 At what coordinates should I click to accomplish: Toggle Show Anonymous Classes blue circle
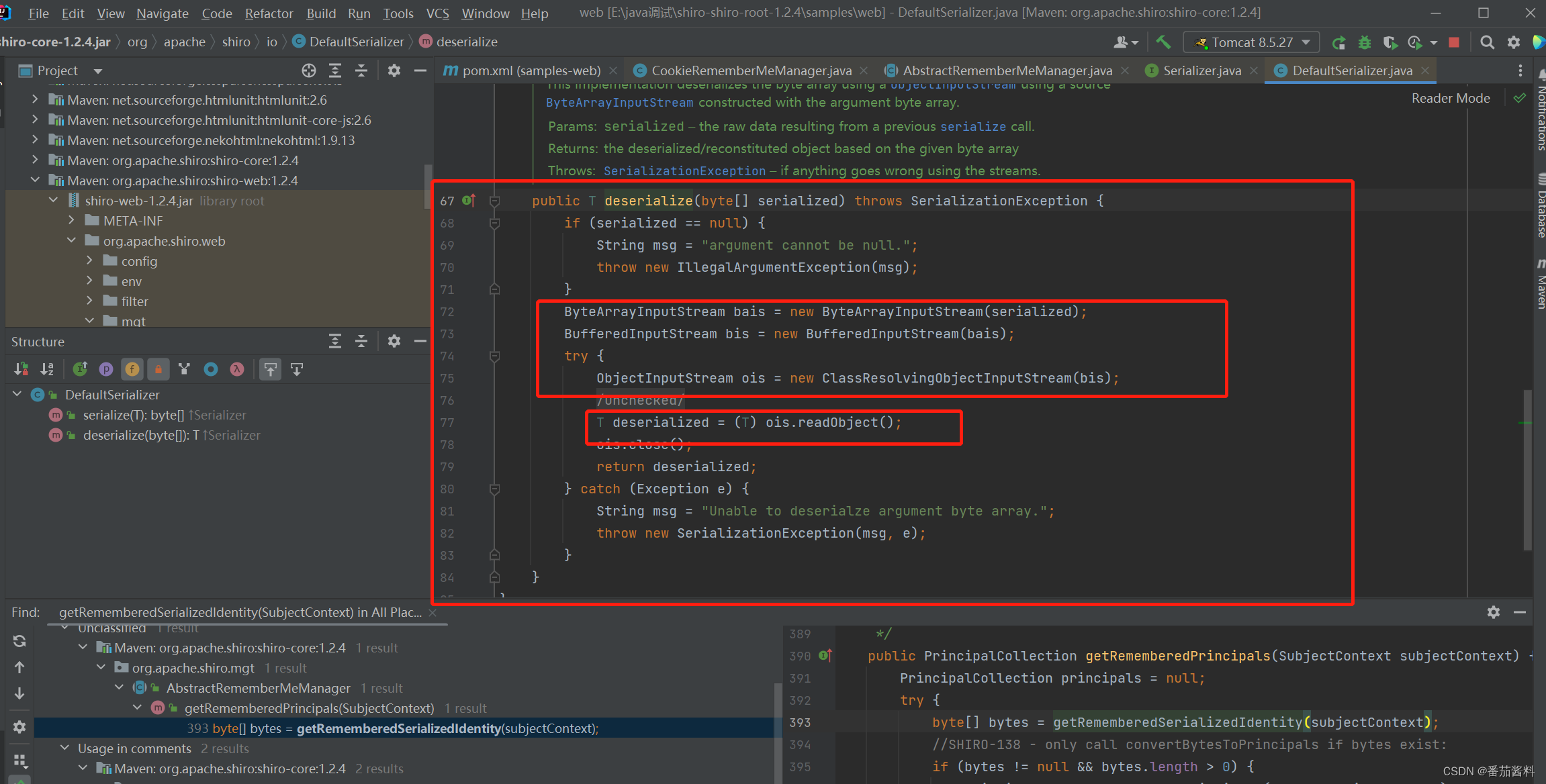point(211,369)
